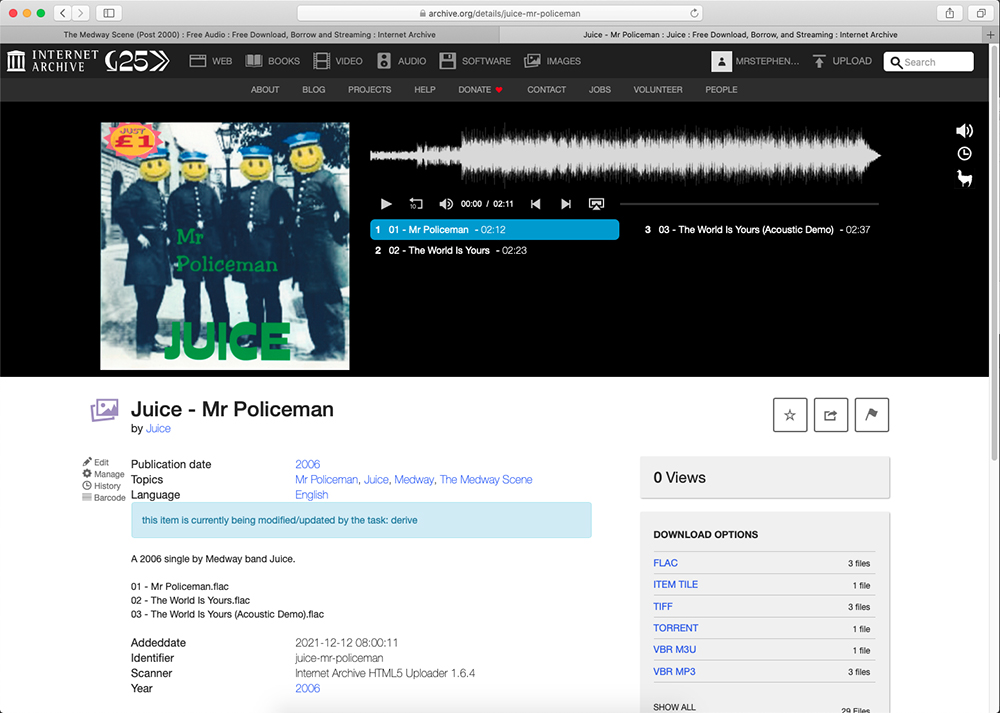Open the Projects menu item

(x=370, y=90)
